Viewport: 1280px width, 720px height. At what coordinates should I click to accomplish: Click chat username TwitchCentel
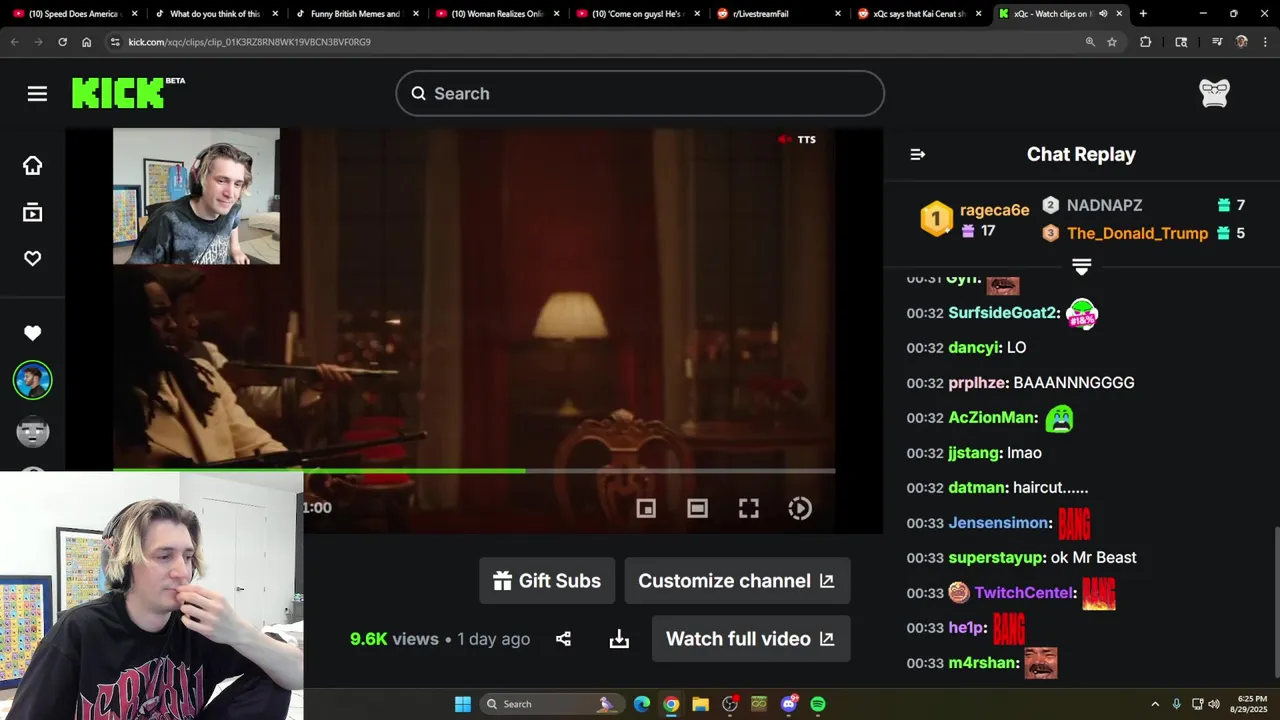(1023, 593)
